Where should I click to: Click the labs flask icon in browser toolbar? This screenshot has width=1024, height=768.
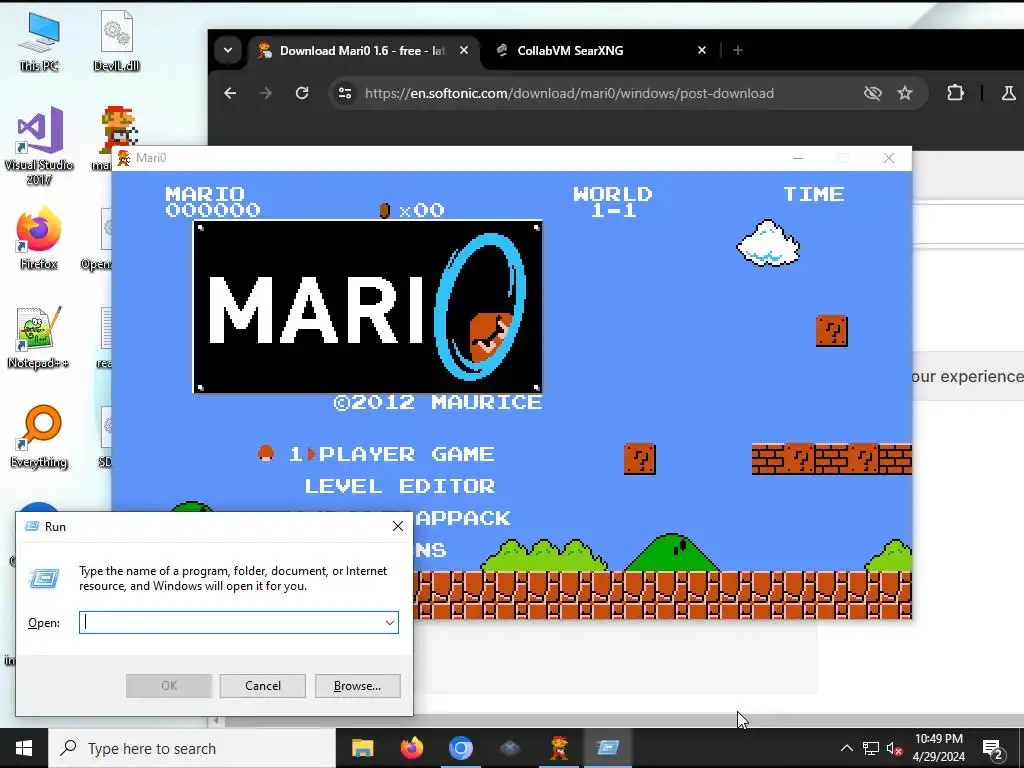pyautogui.click(x=1008, y=93)
